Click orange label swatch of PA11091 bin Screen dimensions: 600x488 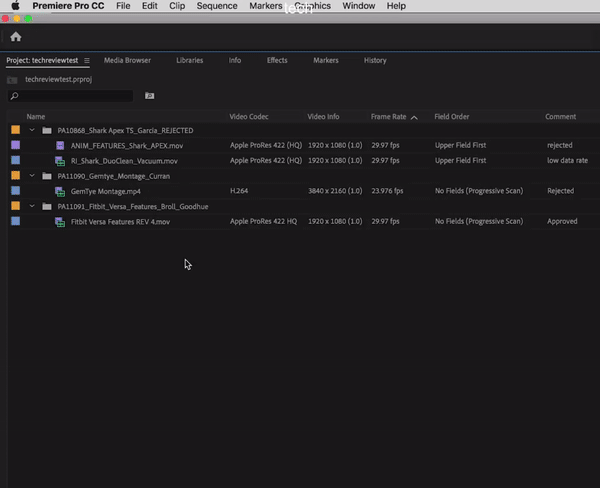click(15, 206)
